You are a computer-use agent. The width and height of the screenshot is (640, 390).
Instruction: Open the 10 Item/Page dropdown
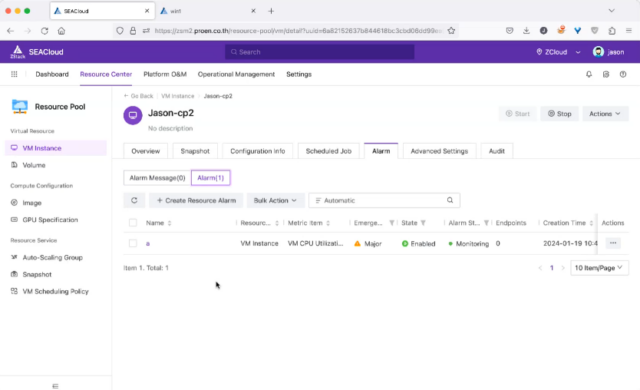pyautogui.click(x=599, y=268)
